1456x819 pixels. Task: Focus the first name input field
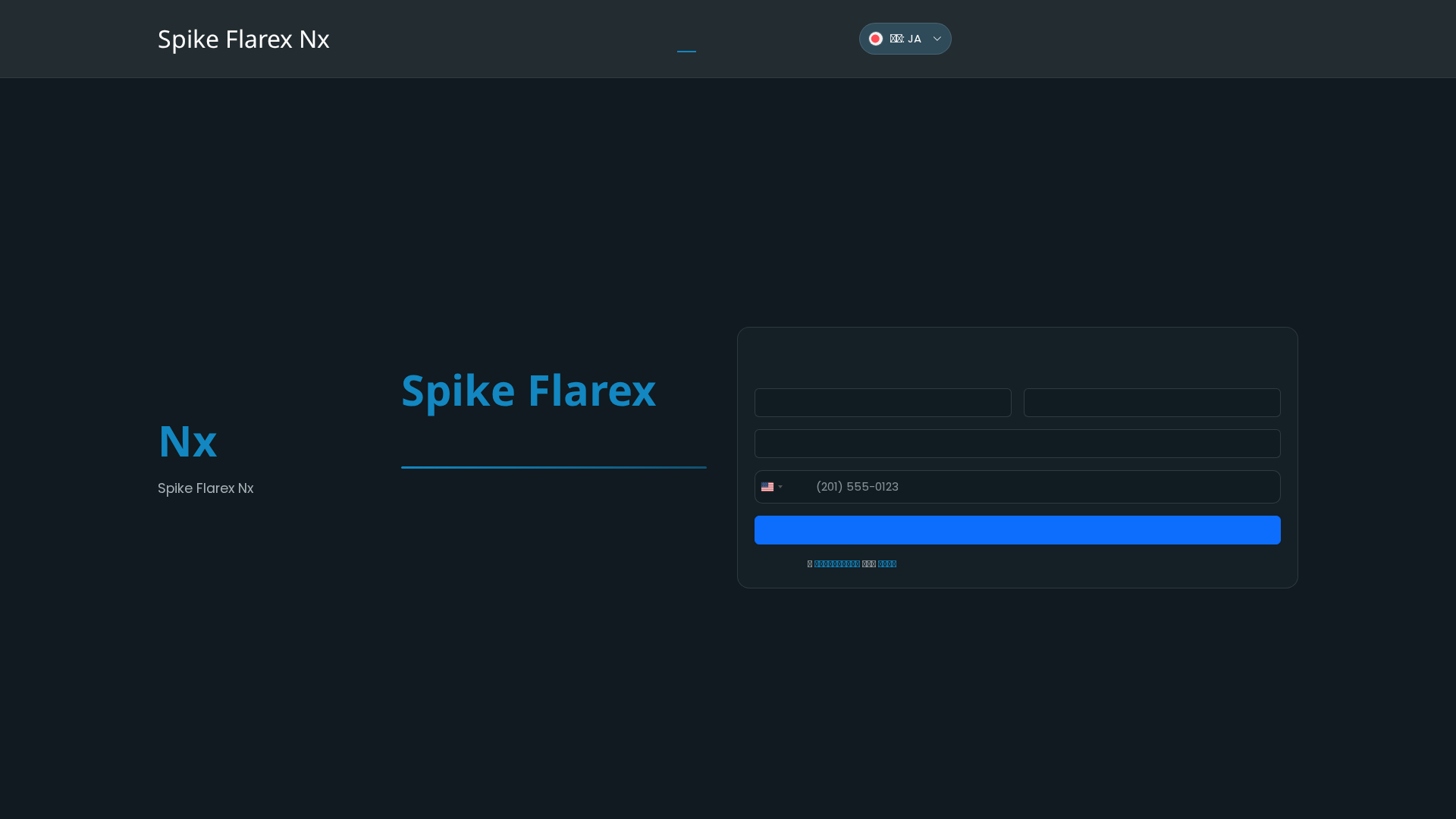click(883, 403)
